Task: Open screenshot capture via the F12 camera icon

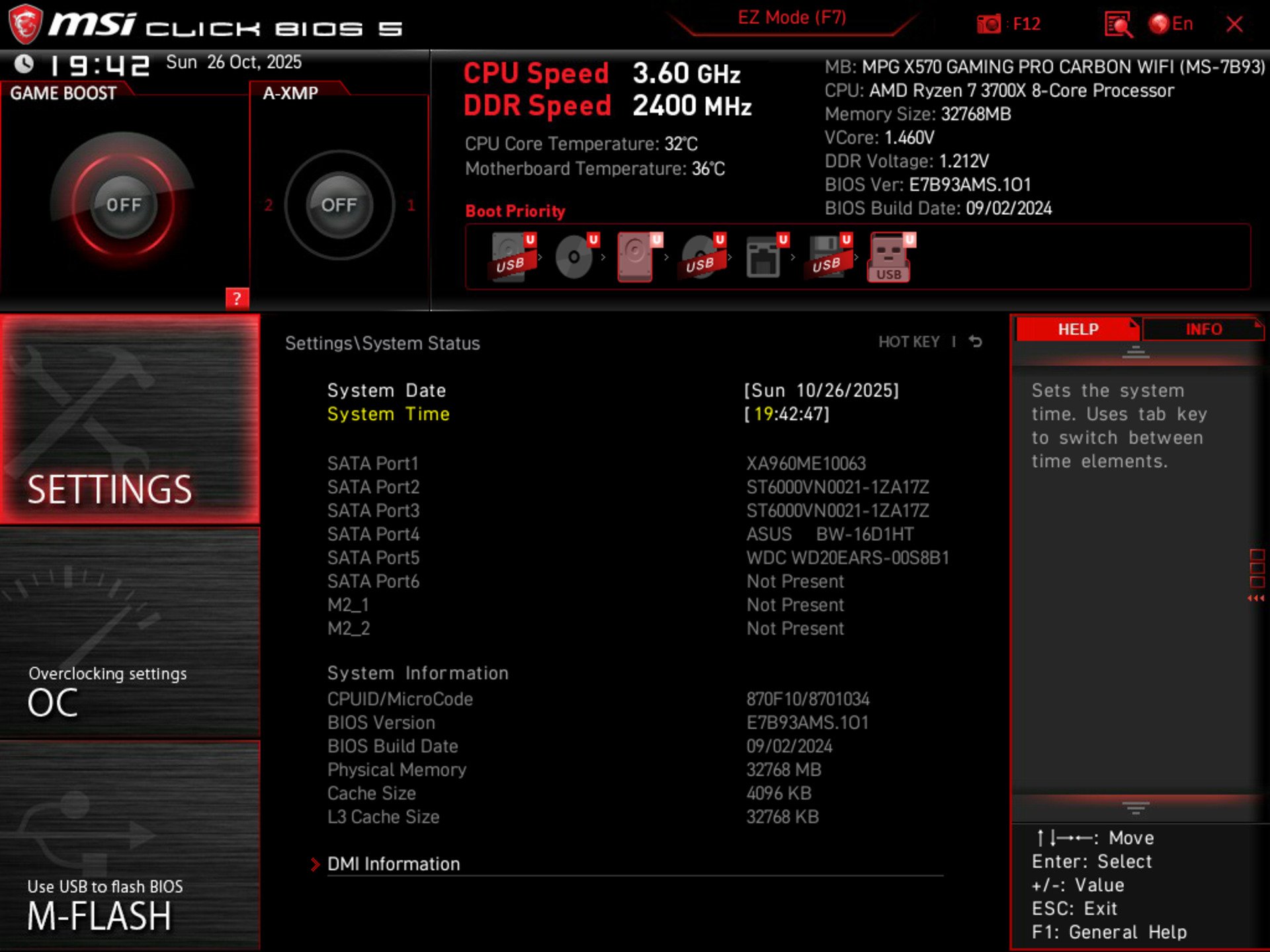Action: (988, 24)
